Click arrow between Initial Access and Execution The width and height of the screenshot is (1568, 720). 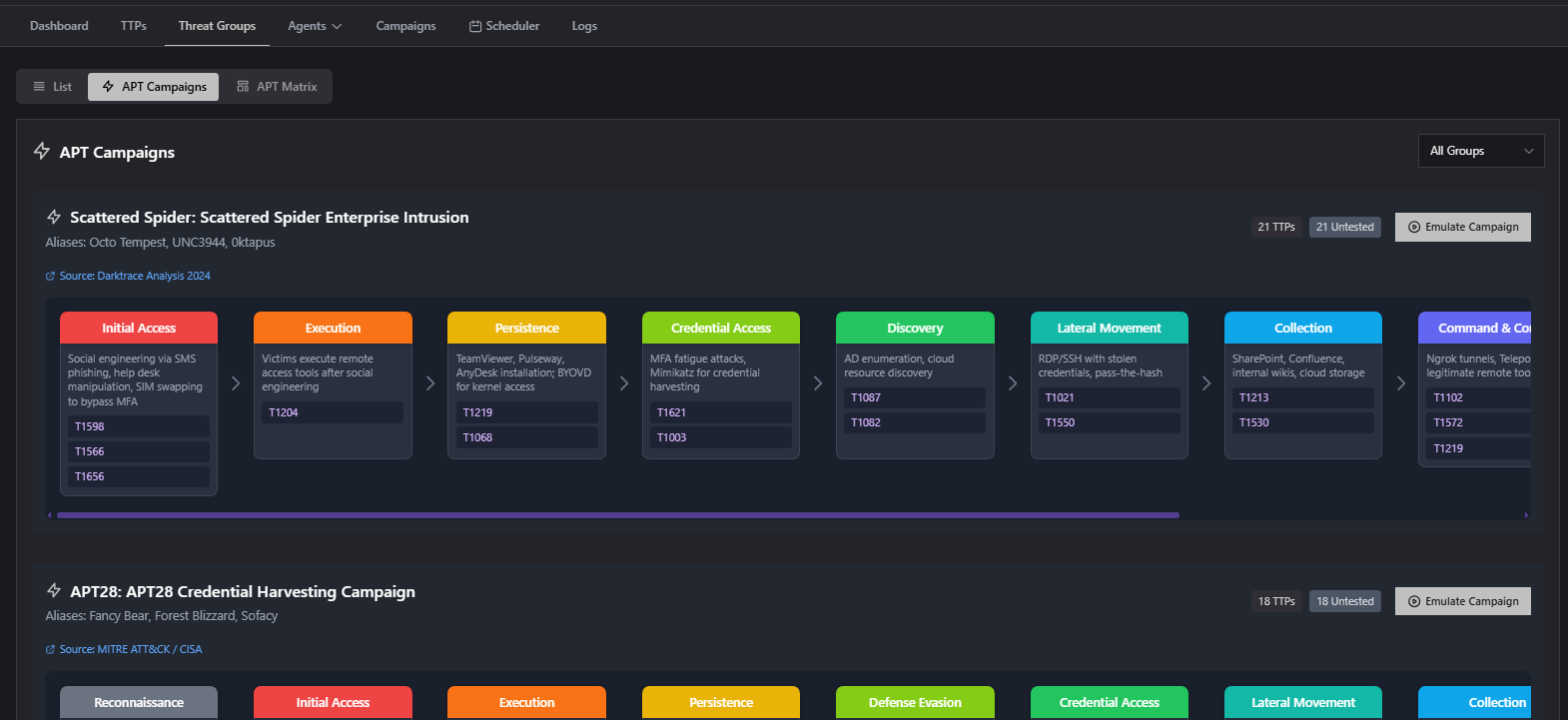236,383
